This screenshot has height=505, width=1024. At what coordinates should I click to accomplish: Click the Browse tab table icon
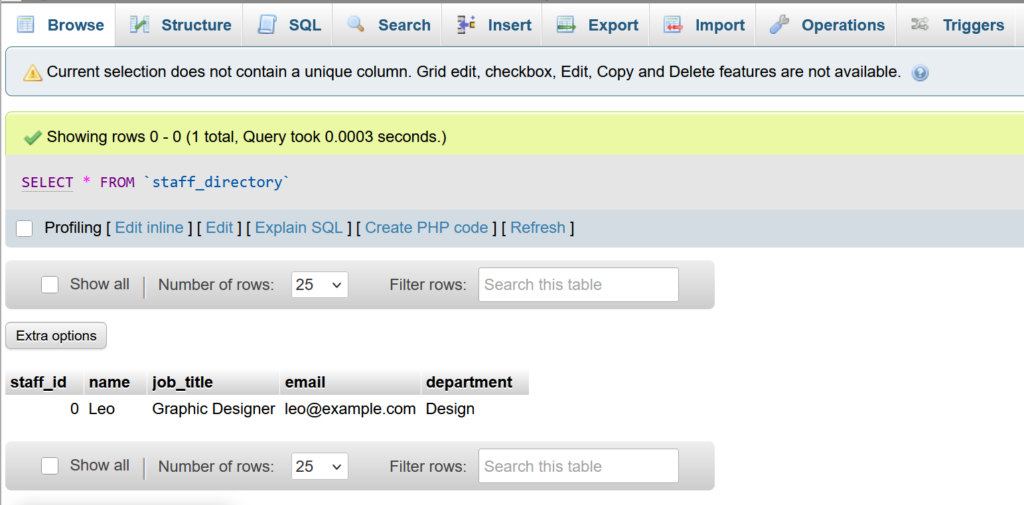pyautogui.click(x=25, y=25)
